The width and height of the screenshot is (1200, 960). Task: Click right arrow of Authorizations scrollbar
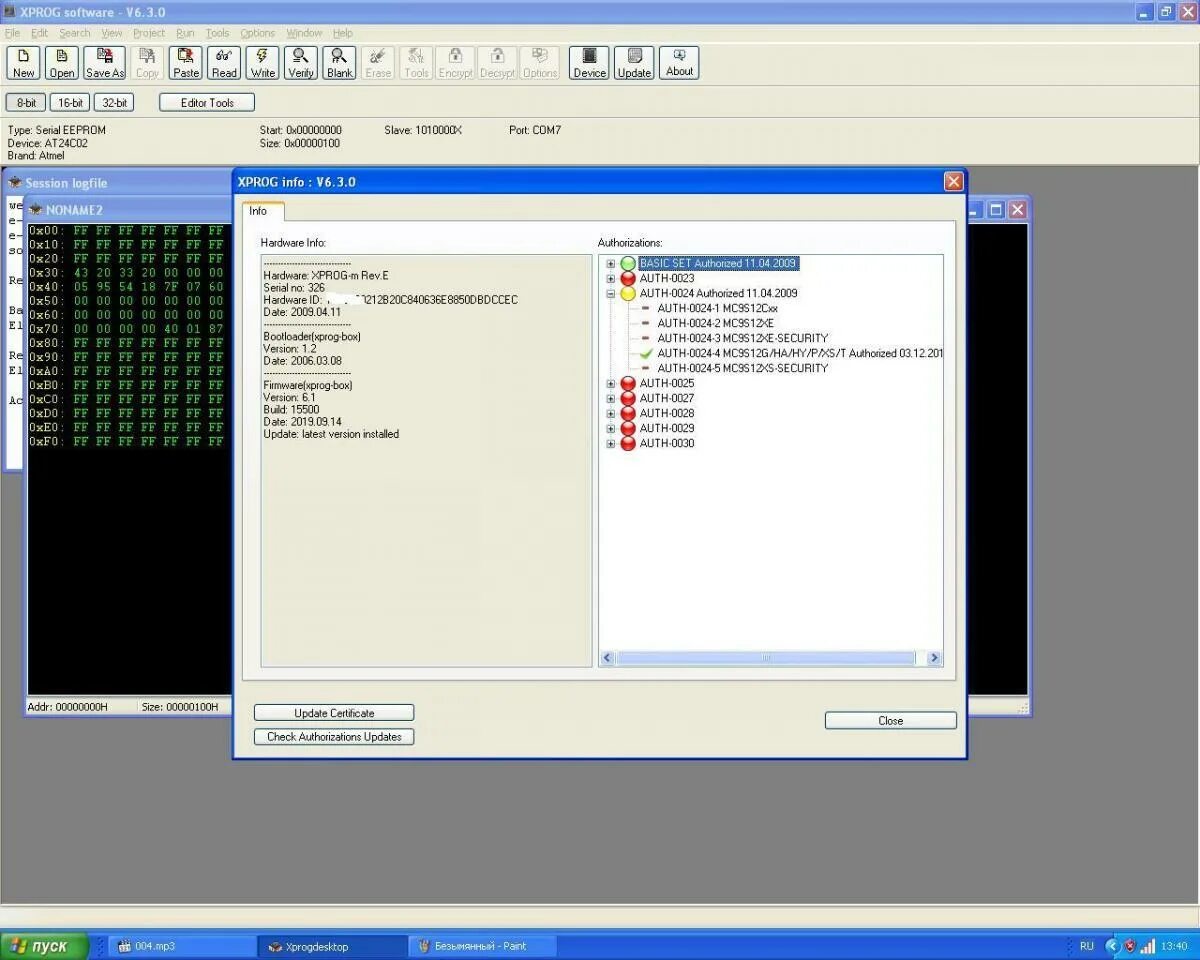[934, 658]
